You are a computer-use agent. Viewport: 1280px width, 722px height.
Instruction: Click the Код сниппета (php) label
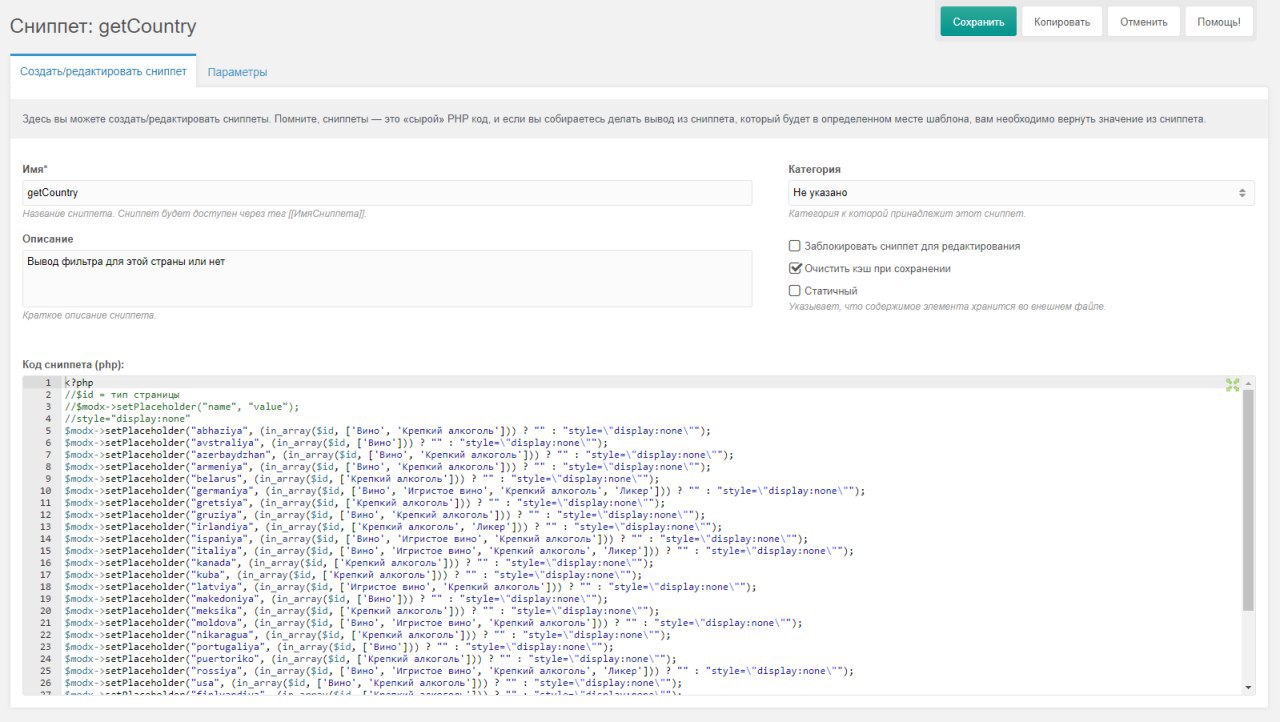(73, 366)
